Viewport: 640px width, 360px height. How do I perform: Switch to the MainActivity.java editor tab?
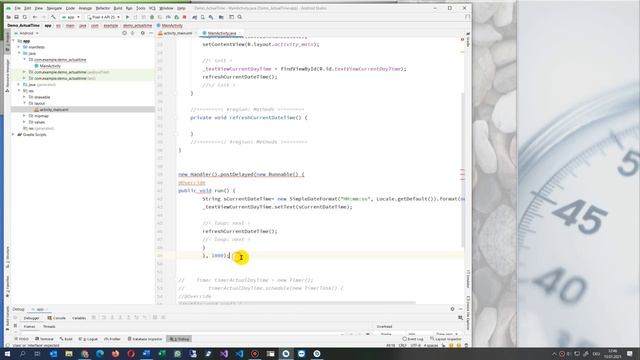pyautogui.click(x=222, y=33)
